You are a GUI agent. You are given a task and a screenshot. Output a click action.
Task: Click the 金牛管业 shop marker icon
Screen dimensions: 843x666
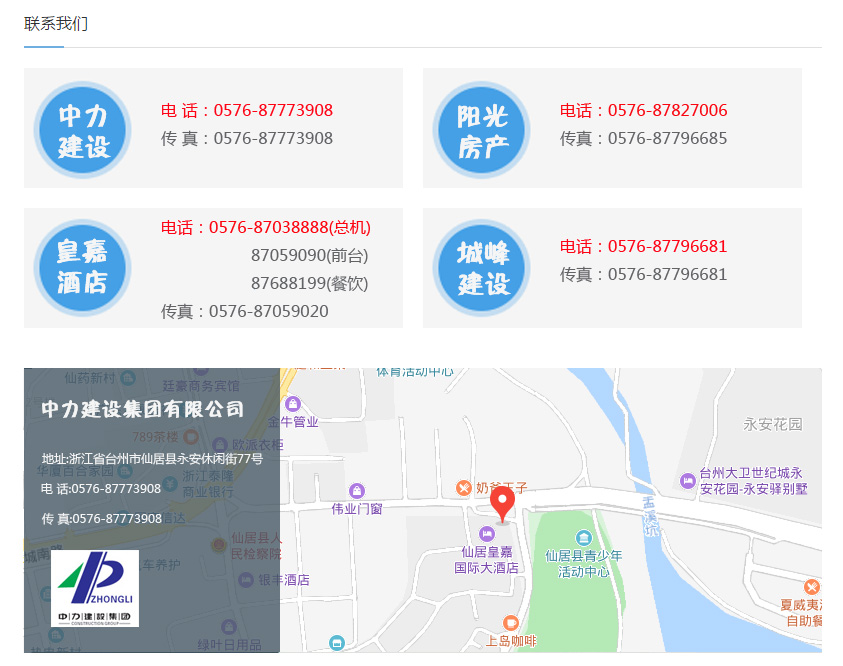(293, 403)
